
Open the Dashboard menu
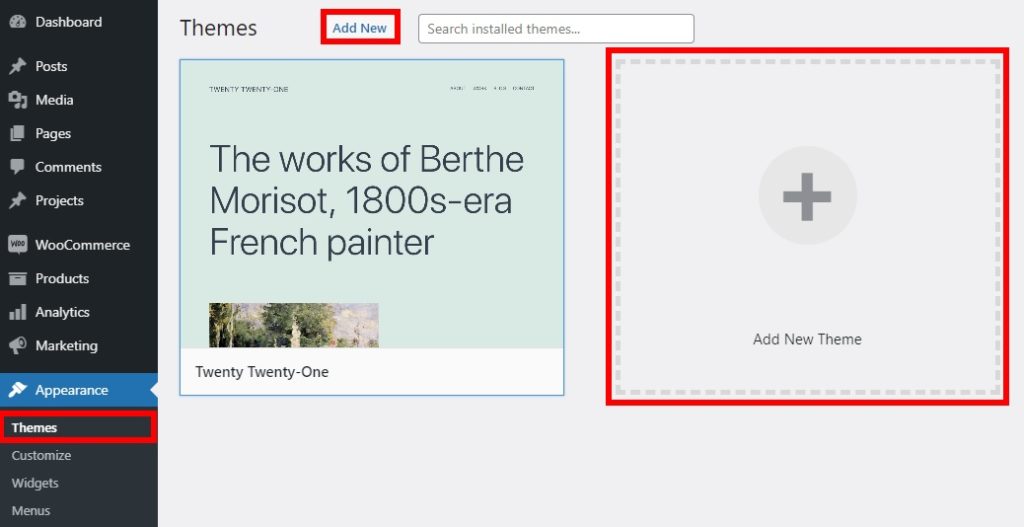78,22
